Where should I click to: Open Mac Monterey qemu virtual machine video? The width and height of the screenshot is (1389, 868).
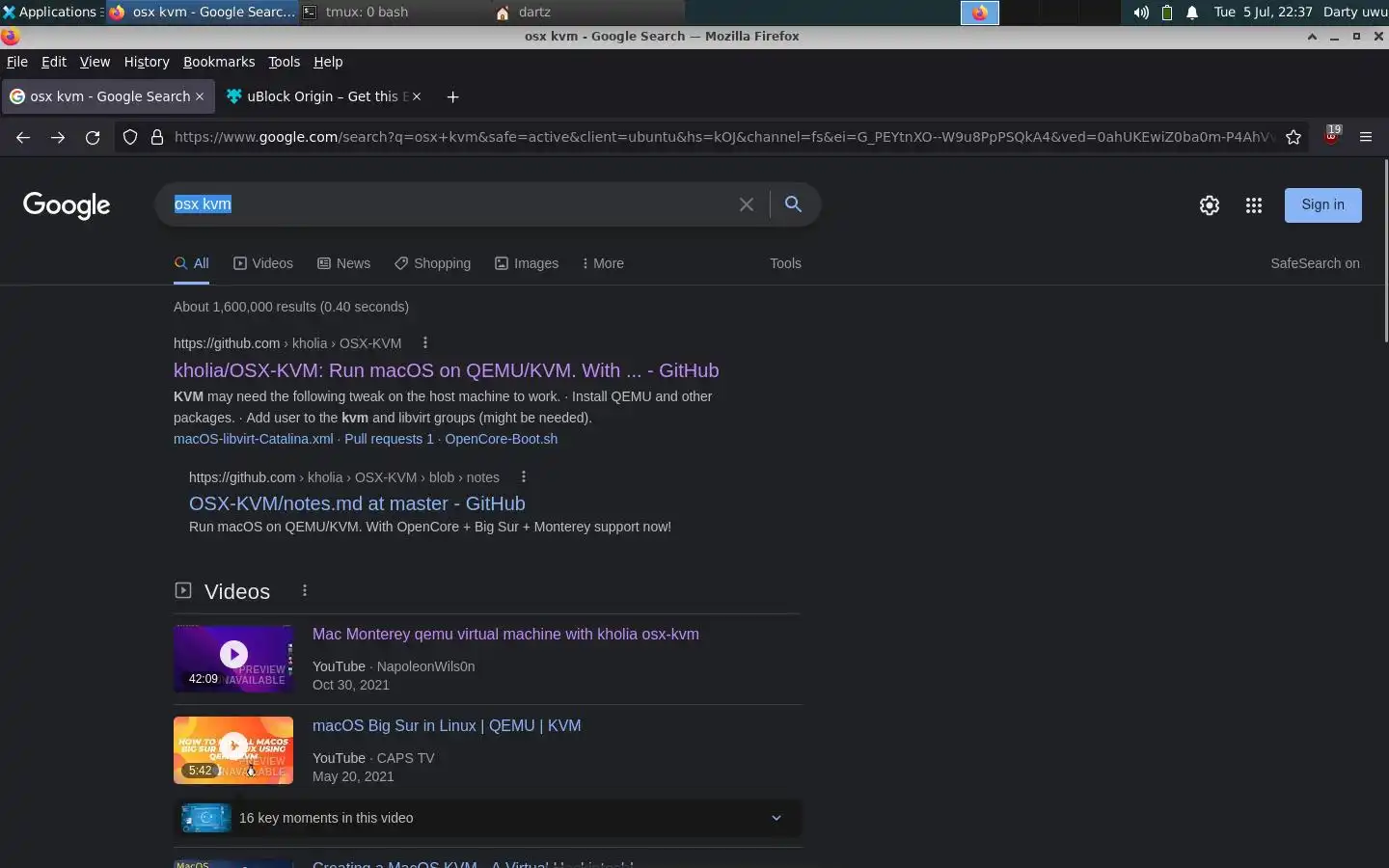(505, 634)
